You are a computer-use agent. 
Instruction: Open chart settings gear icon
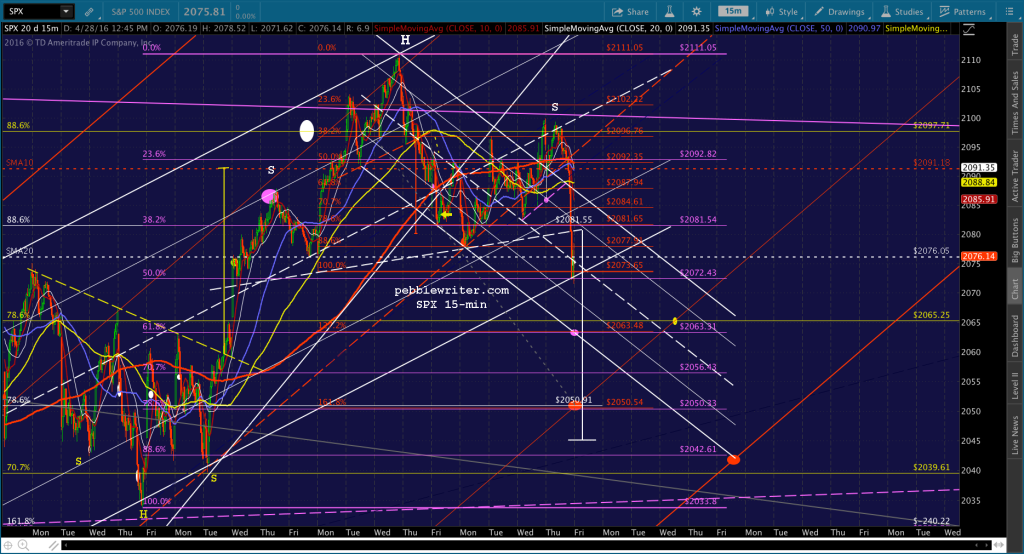697,12
